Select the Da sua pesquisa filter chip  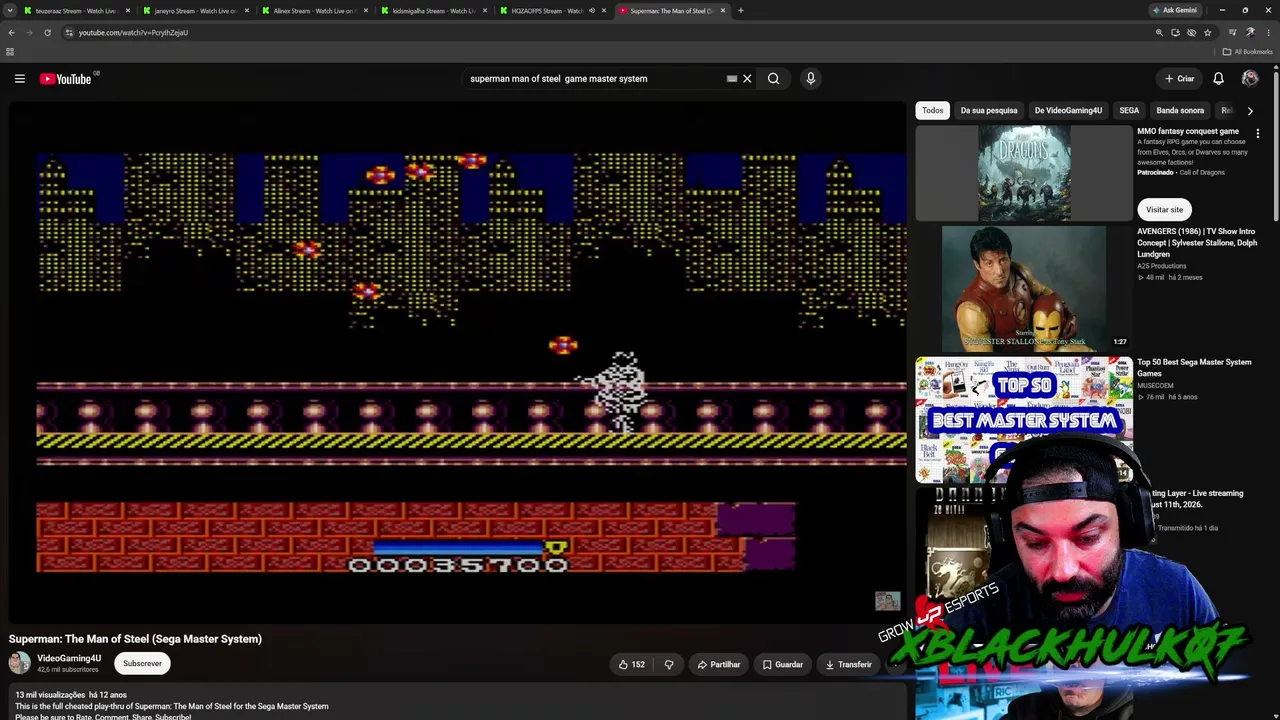(989, 111)
